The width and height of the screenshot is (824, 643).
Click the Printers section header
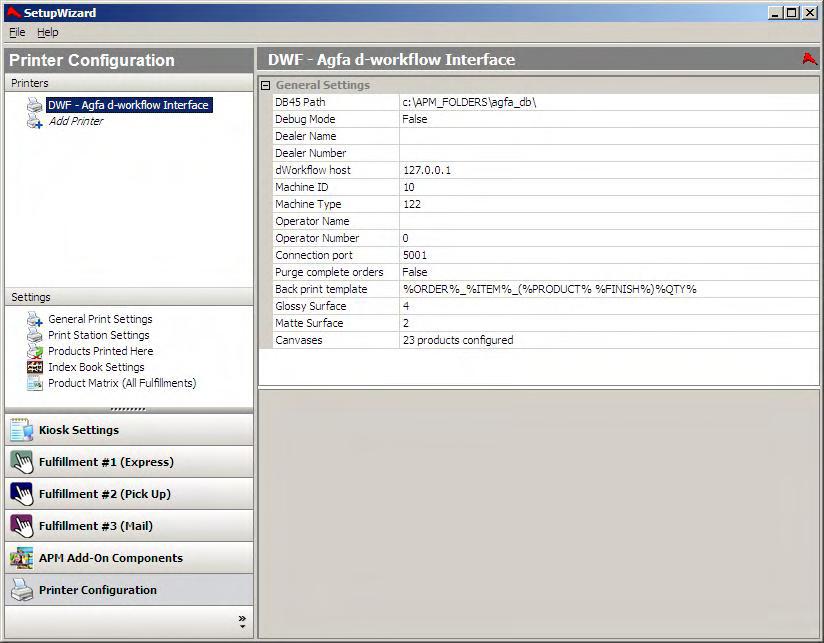[x=129, y=83]
